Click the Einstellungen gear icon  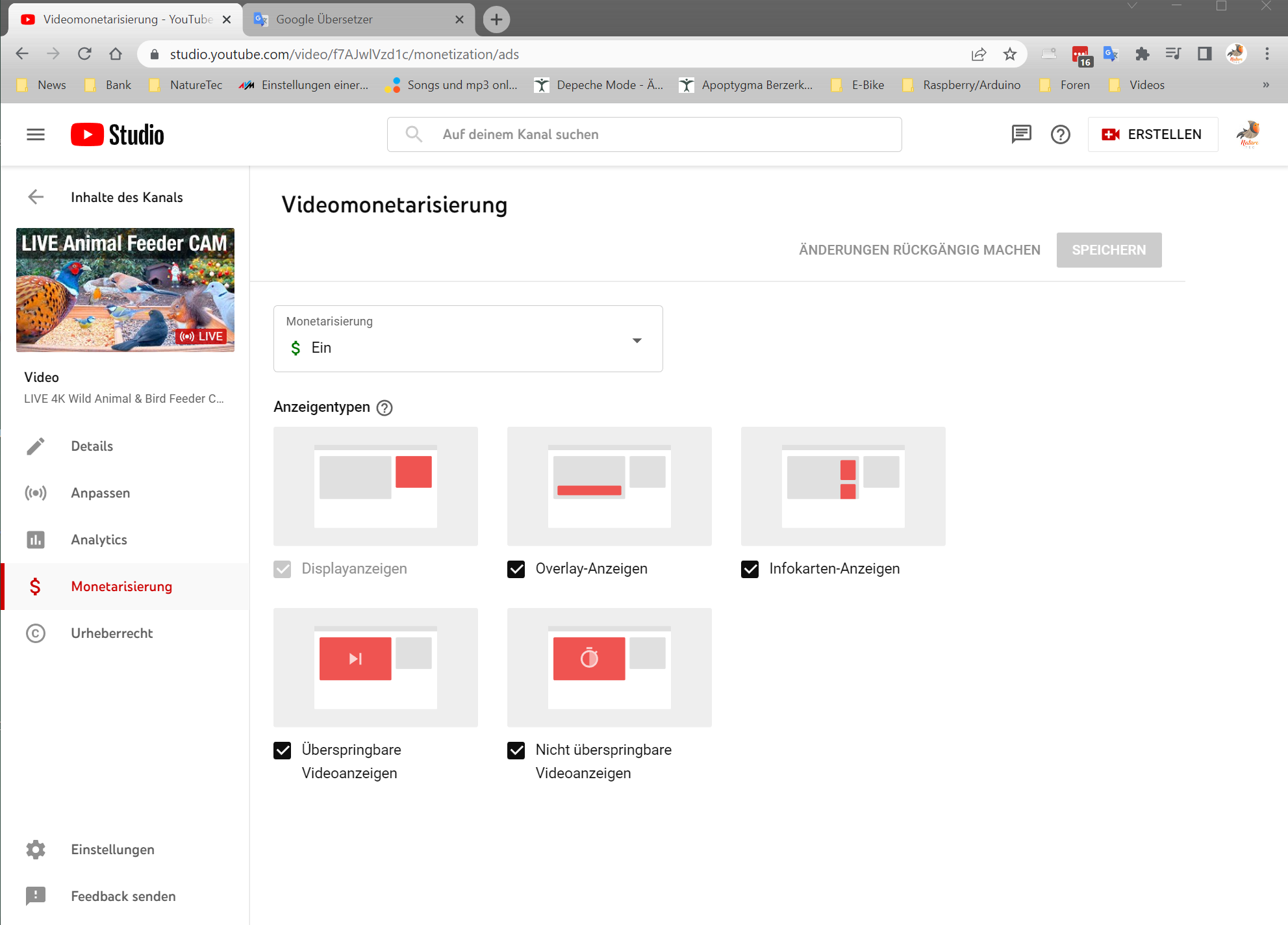[36, 850]
